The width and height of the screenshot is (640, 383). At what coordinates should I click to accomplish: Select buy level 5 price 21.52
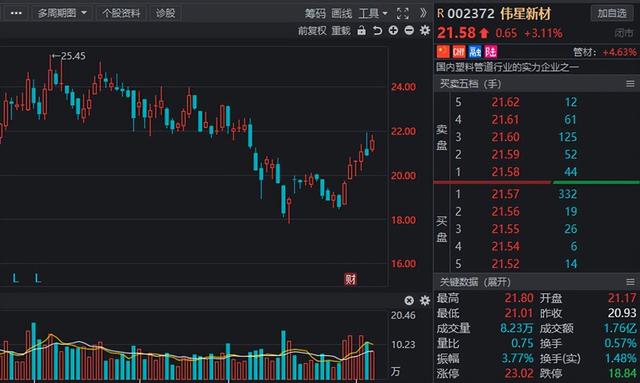tap(505, 264)
